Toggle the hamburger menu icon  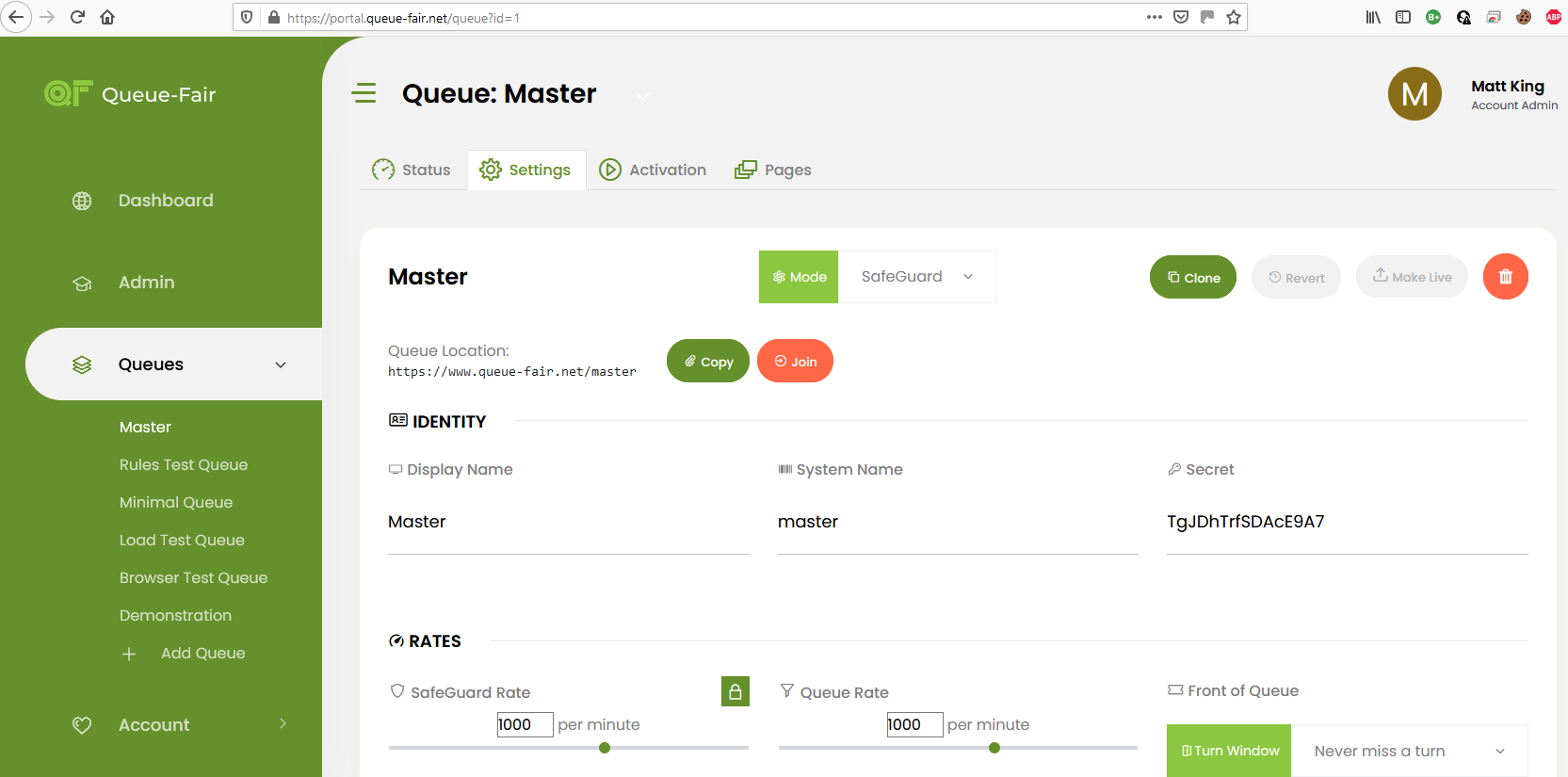pos(364,93)
